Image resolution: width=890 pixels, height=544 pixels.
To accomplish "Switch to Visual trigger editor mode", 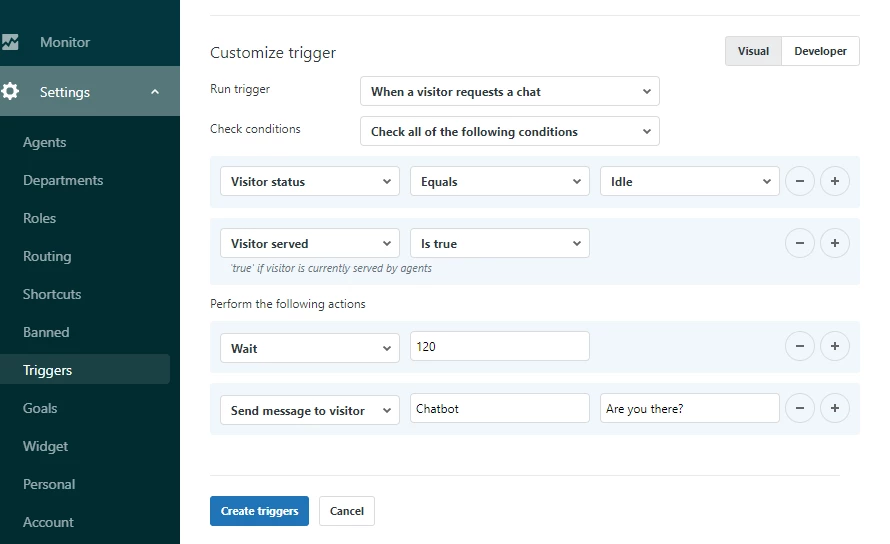I will point(753,51).
